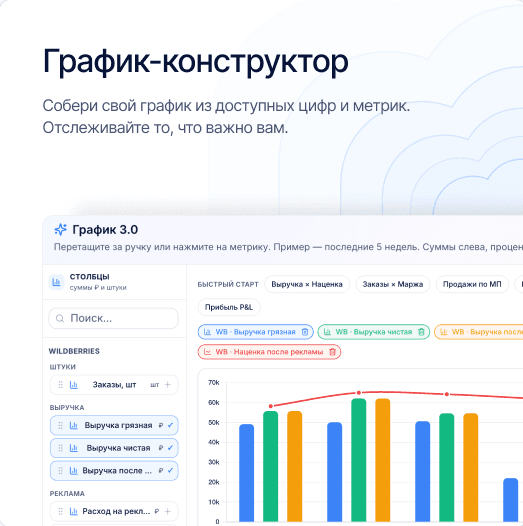The image size is (523, 526).
Task: Click the БЫСТРЫЙ СТАРТ label
Action: point(228,284)
